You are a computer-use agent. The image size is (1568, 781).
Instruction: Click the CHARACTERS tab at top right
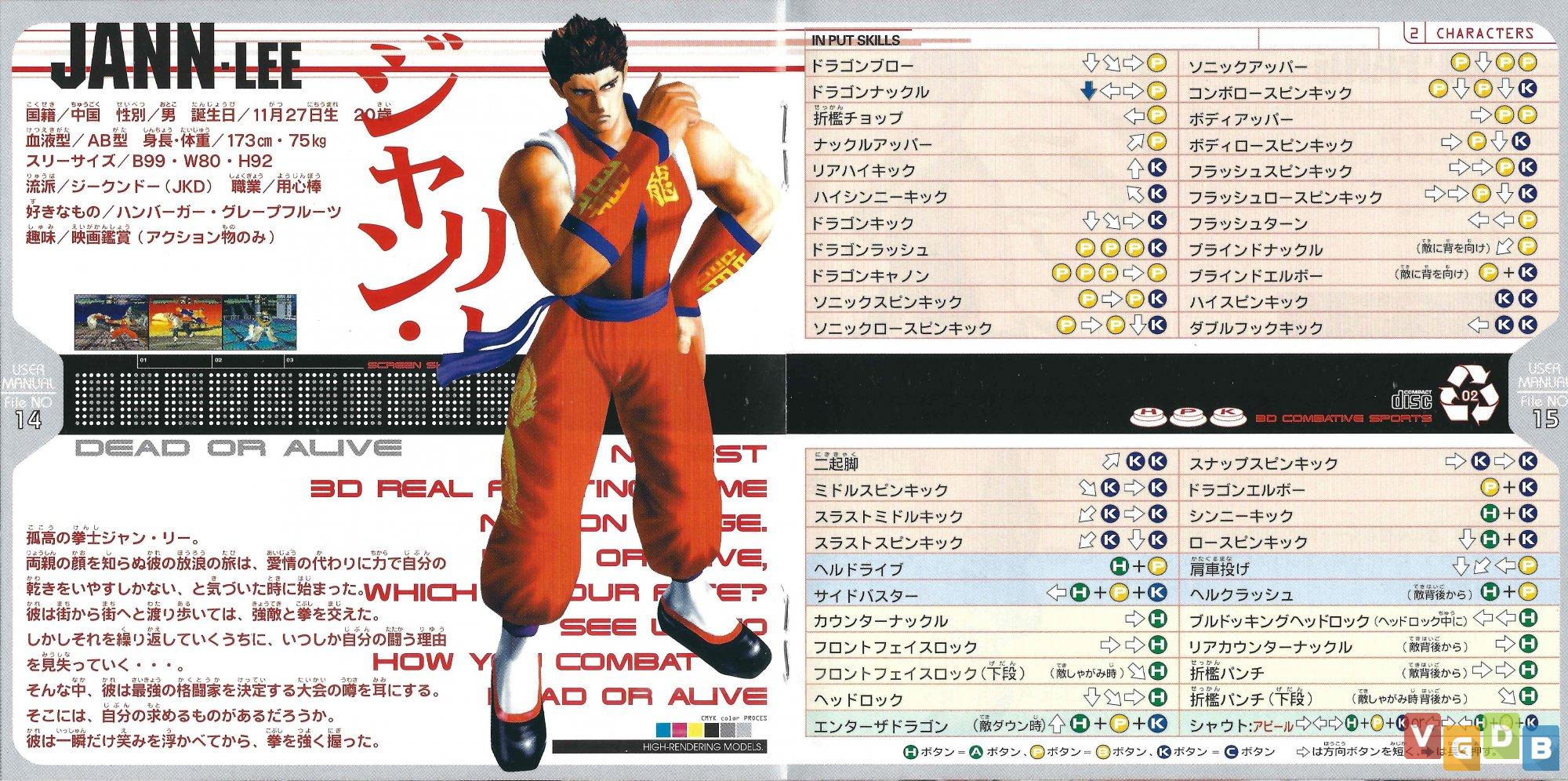click(x=1485, y=33)
